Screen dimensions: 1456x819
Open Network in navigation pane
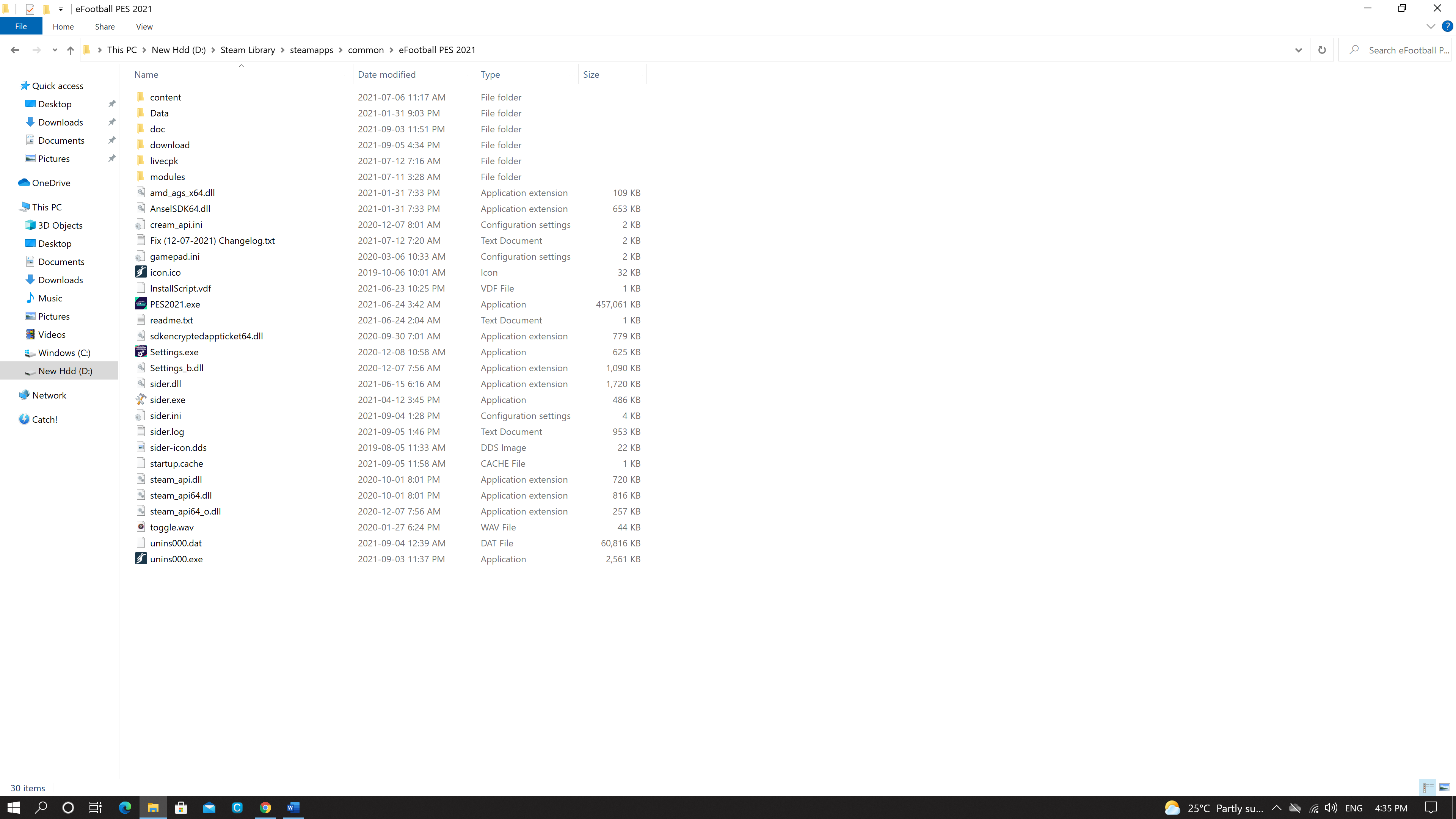tap(49, 395)
